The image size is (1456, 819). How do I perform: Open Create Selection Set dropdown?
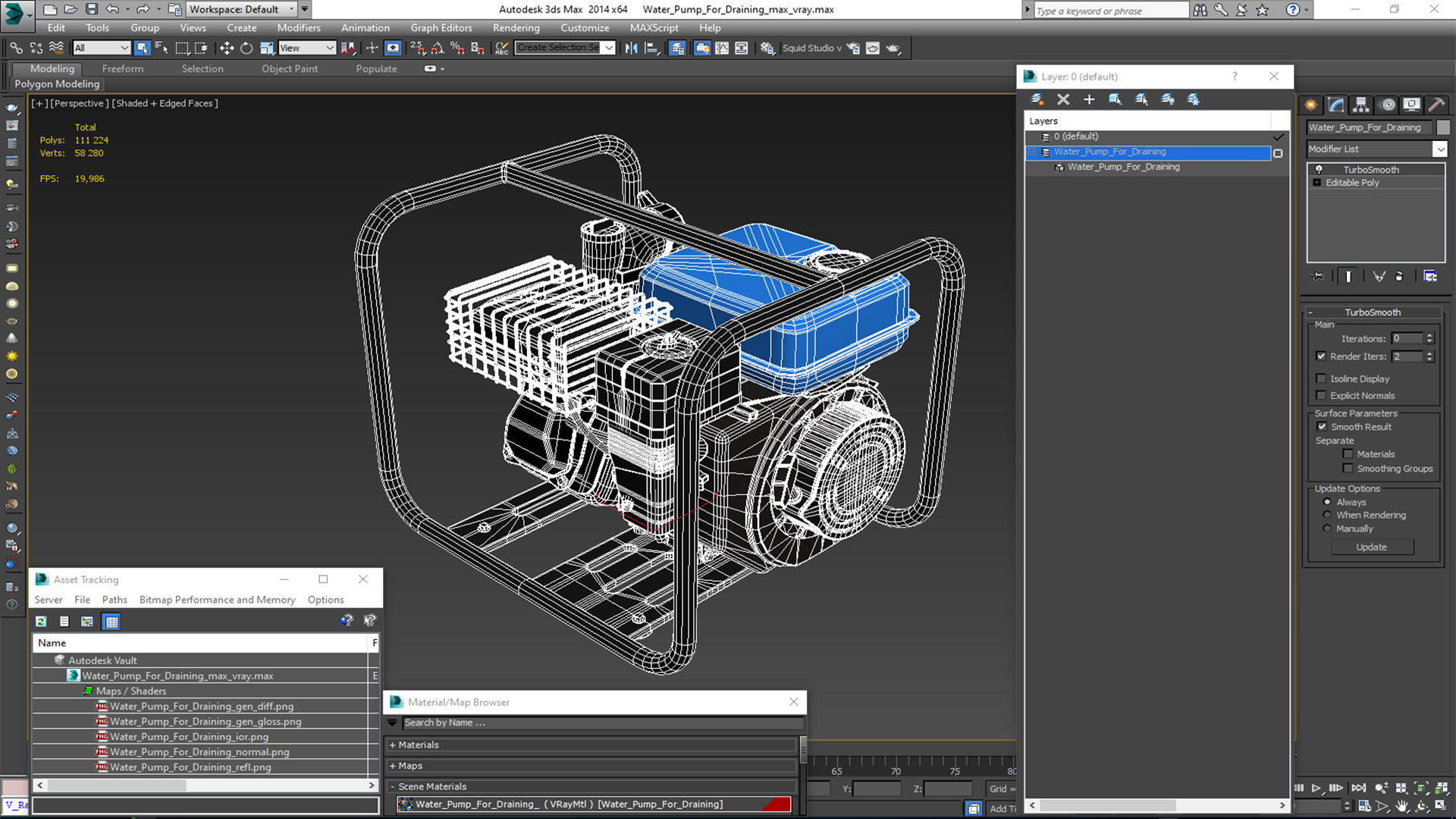pos(609,48)
